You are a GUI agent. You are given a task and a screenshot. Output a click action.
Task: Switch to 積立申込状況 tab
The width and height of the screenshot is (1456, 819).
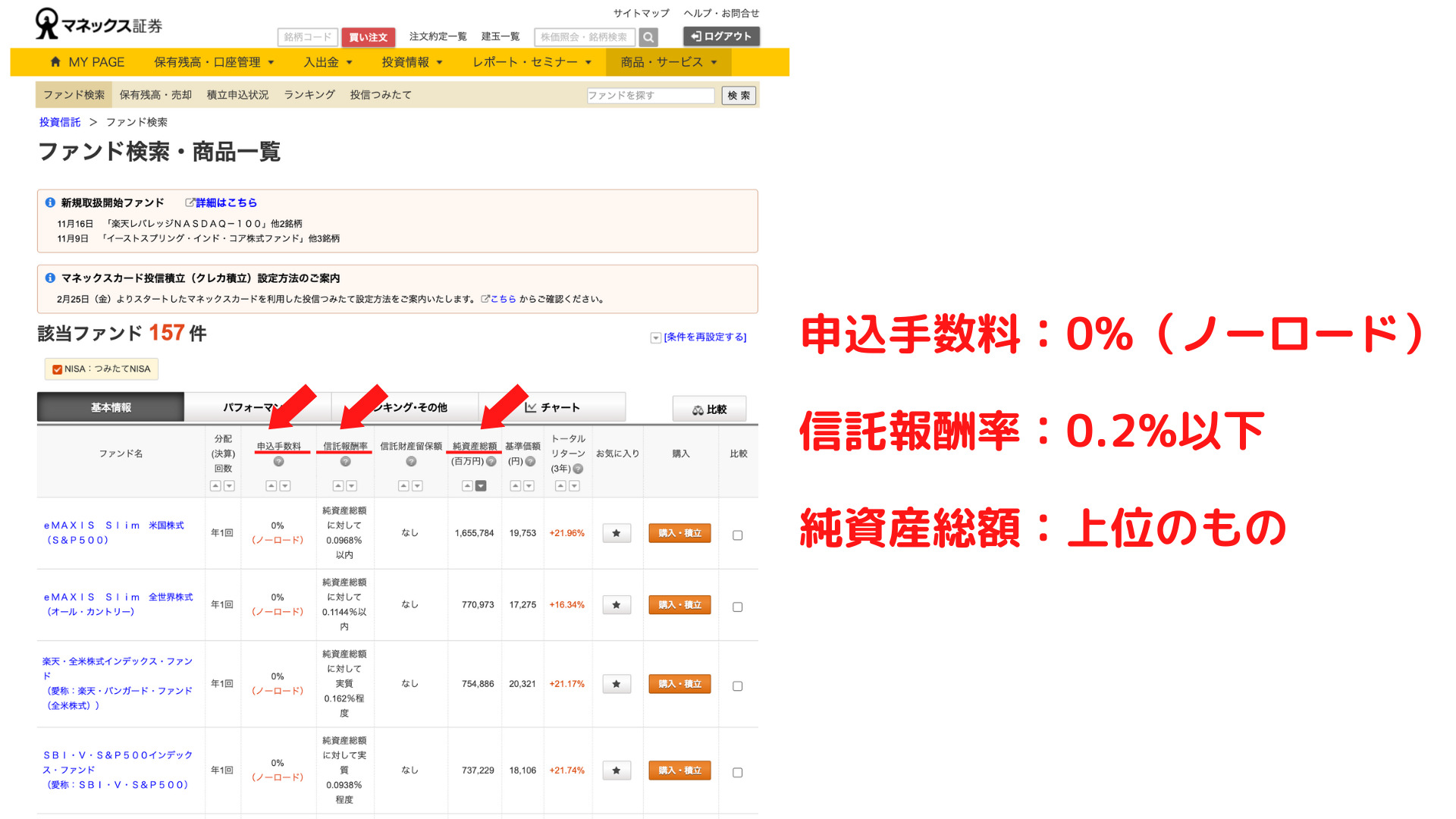click(x=237, y=95)
